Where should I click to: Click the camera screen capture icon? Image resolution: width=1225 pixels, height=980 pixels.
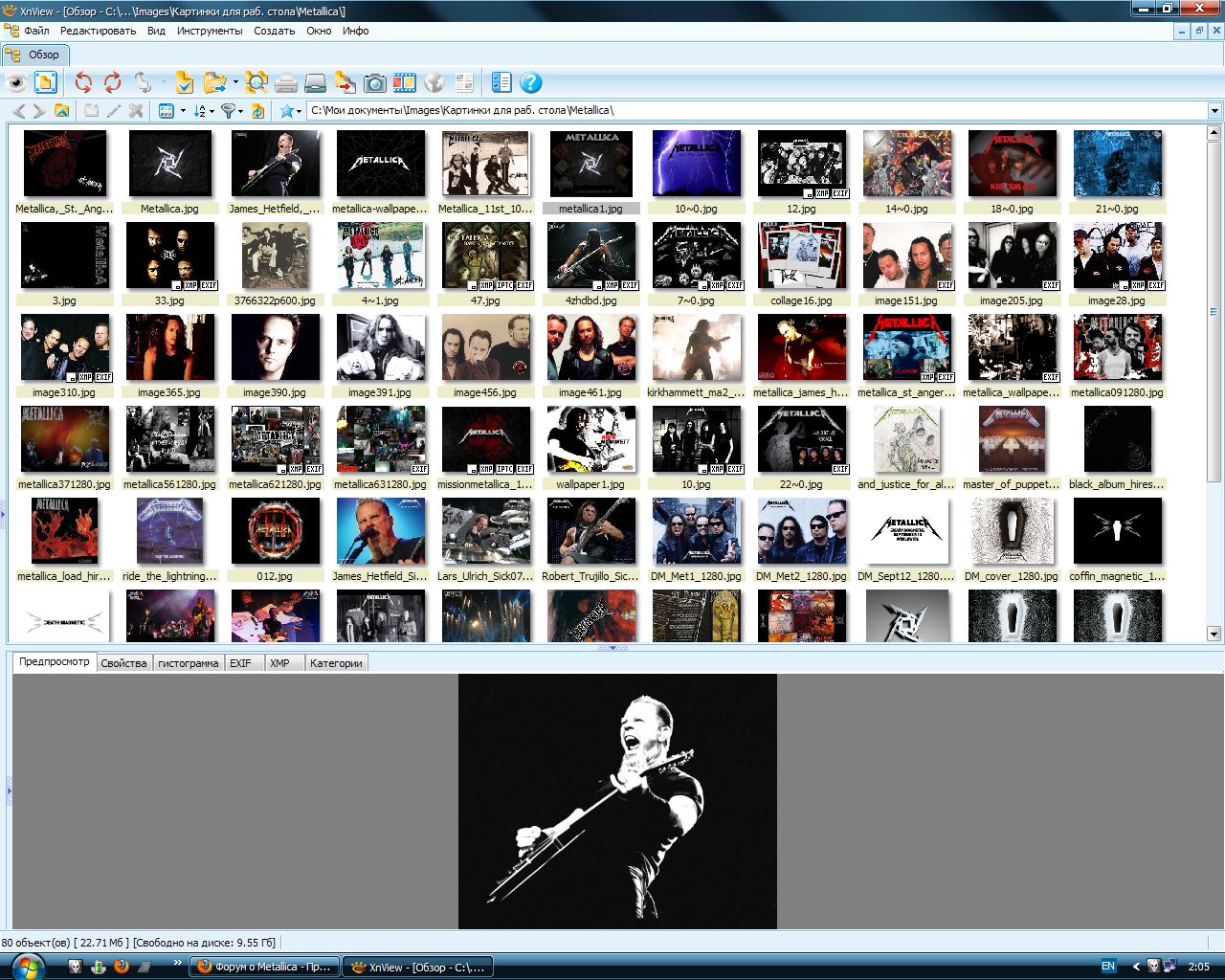(x=375, y=83)
